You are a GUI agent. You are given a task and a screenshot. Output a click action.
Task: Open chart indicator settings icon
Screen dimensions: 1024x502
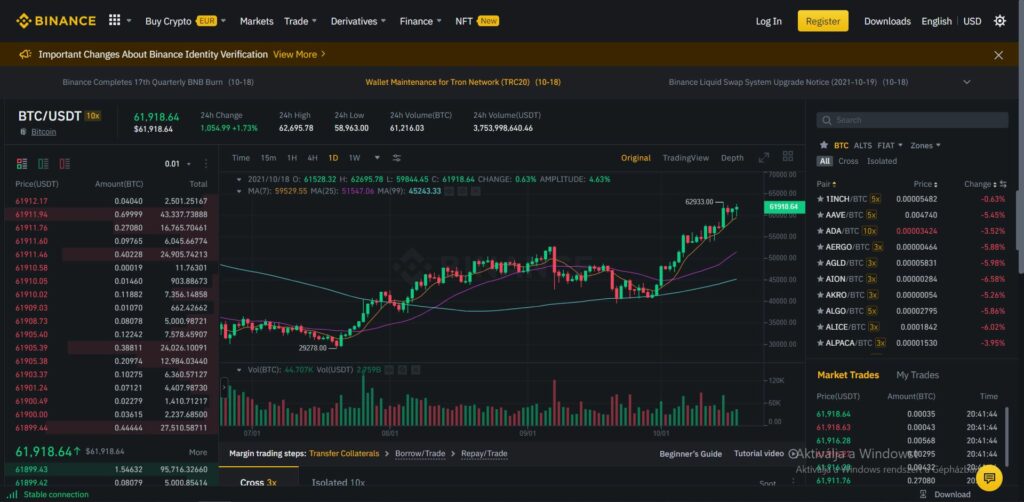click(x=396, y=157)
